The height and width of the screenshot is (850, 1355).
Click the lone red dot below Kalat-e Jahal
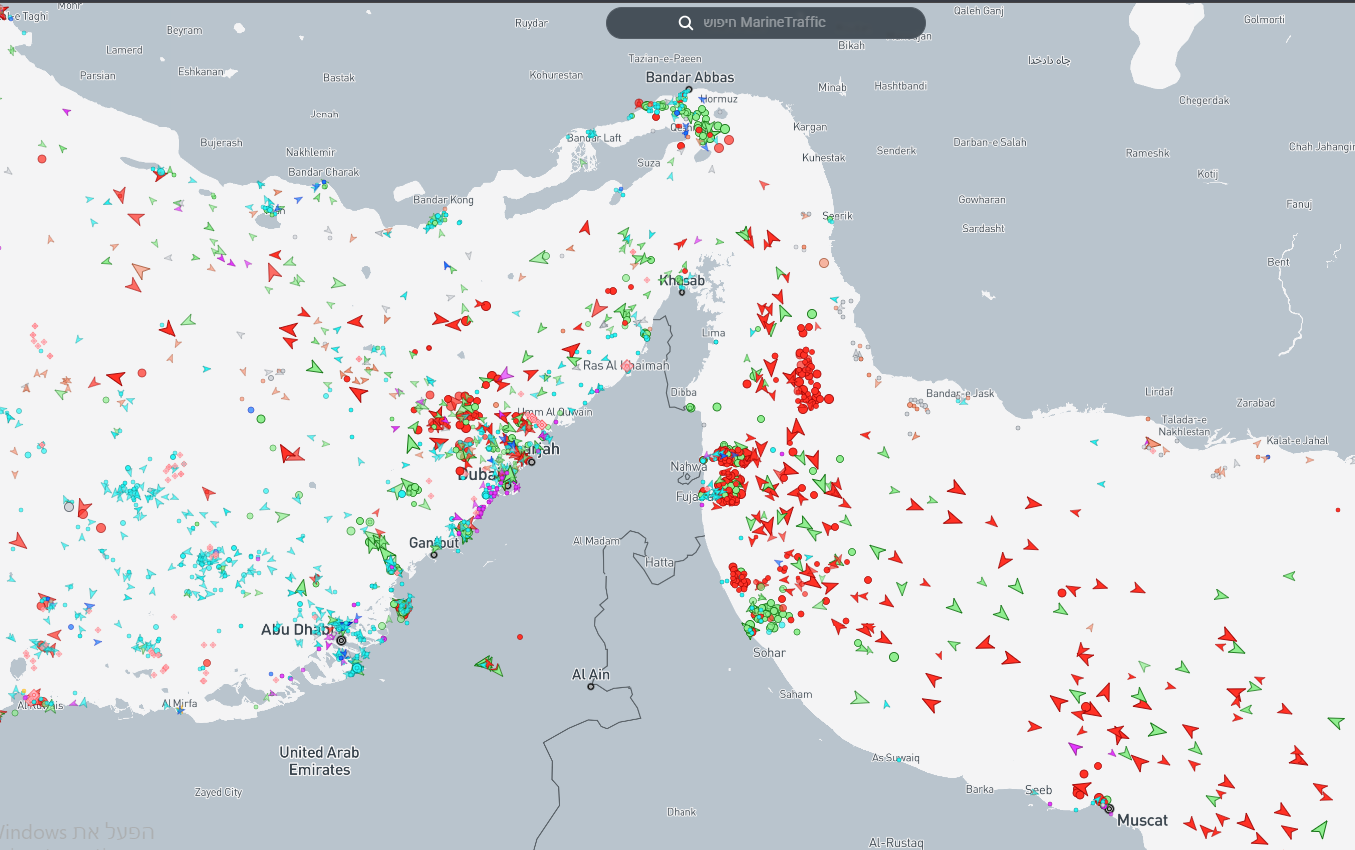click(x=1339, y=510)
